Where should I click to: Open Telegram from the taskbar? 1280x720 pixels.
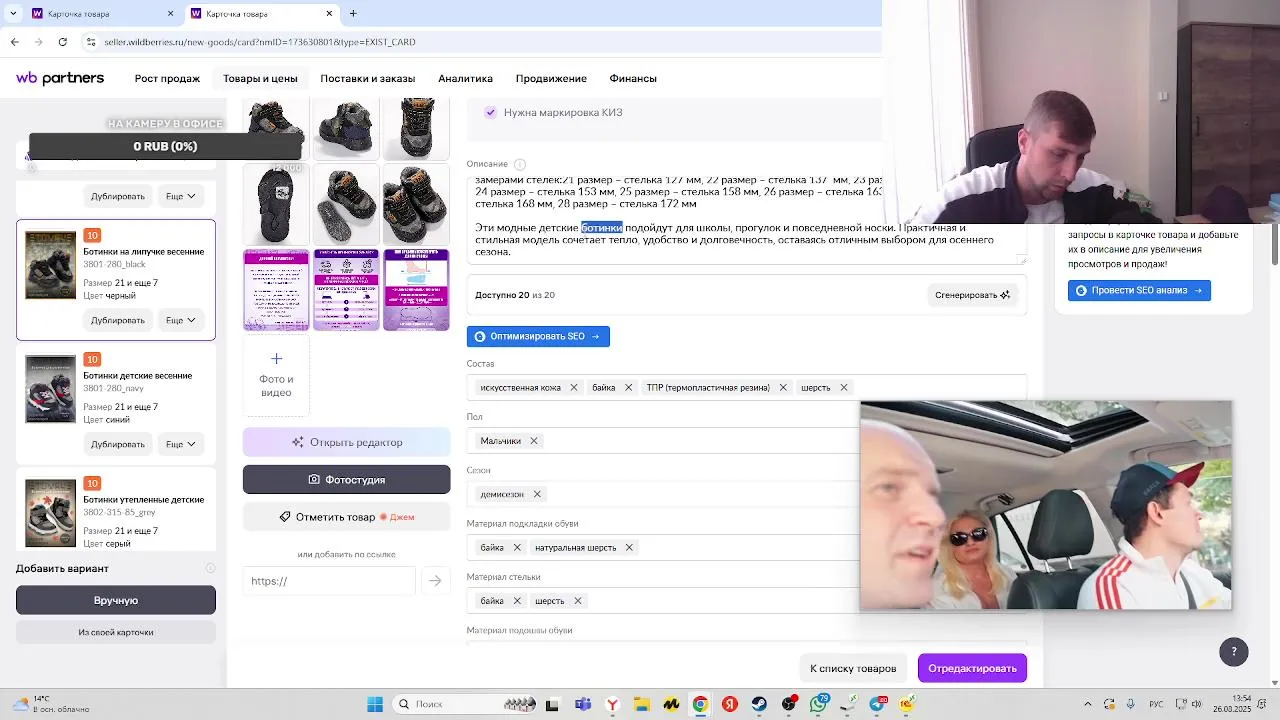coord(878,704)
